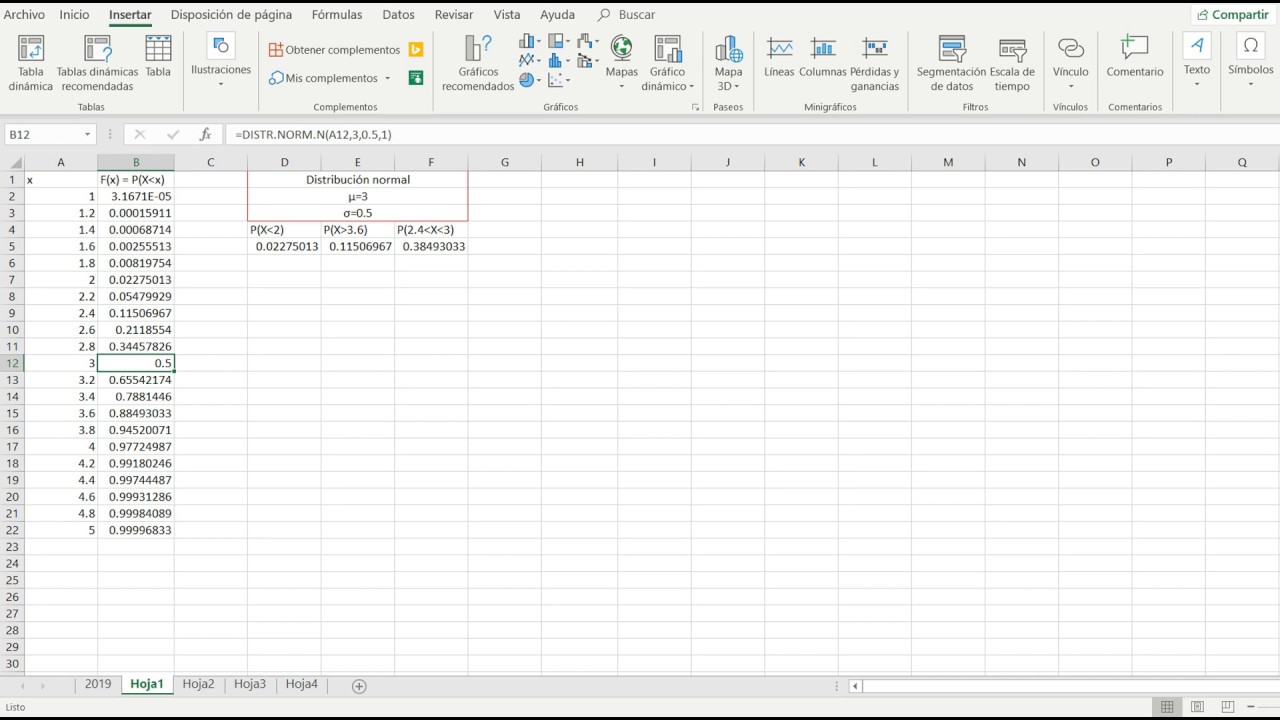The width and height of the screenshot is (1280, 720).
Task: Switch to the 2019 sheet tab
Action: (x=98, y=684)
